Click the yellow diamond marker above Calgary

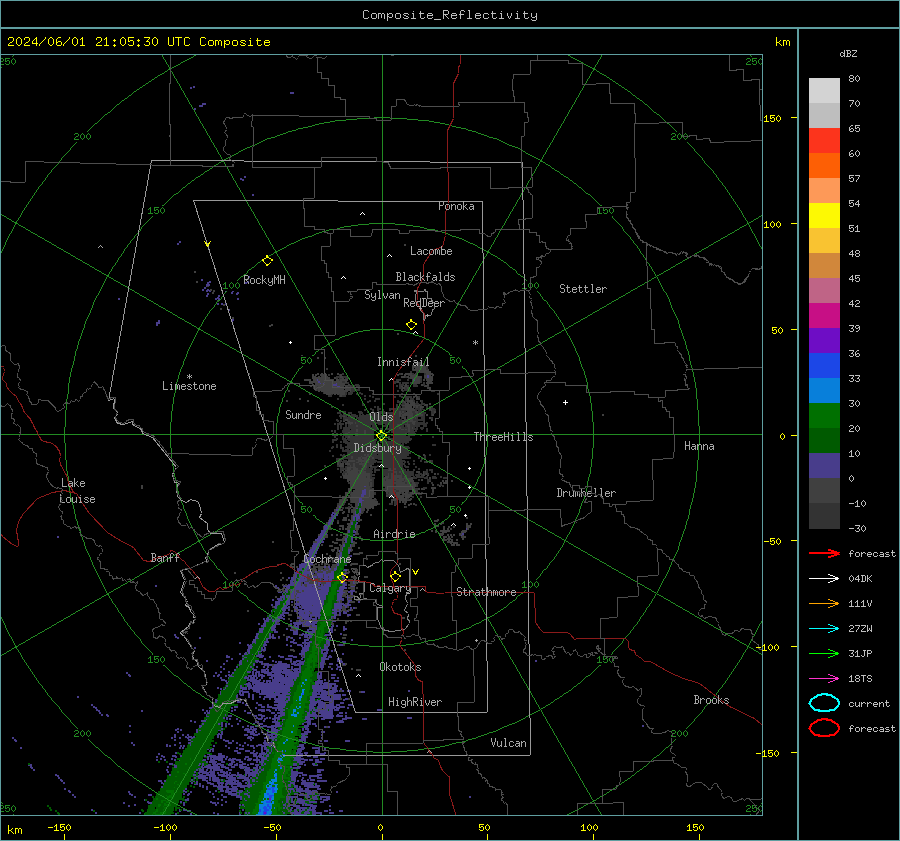[x=395, y=576]
